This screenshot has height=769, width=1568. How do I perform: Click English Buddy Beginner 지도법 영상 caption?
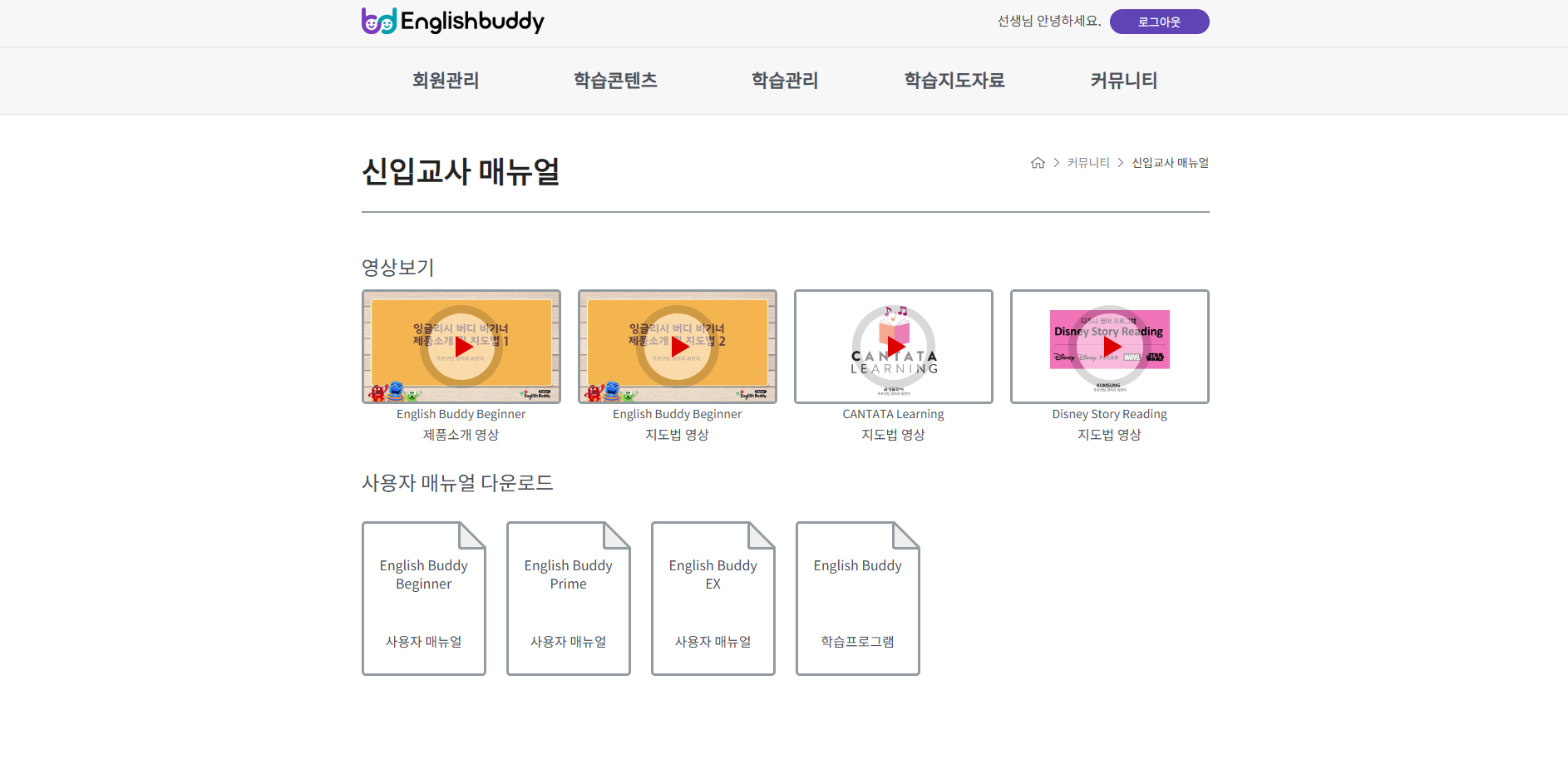point(678,424)
